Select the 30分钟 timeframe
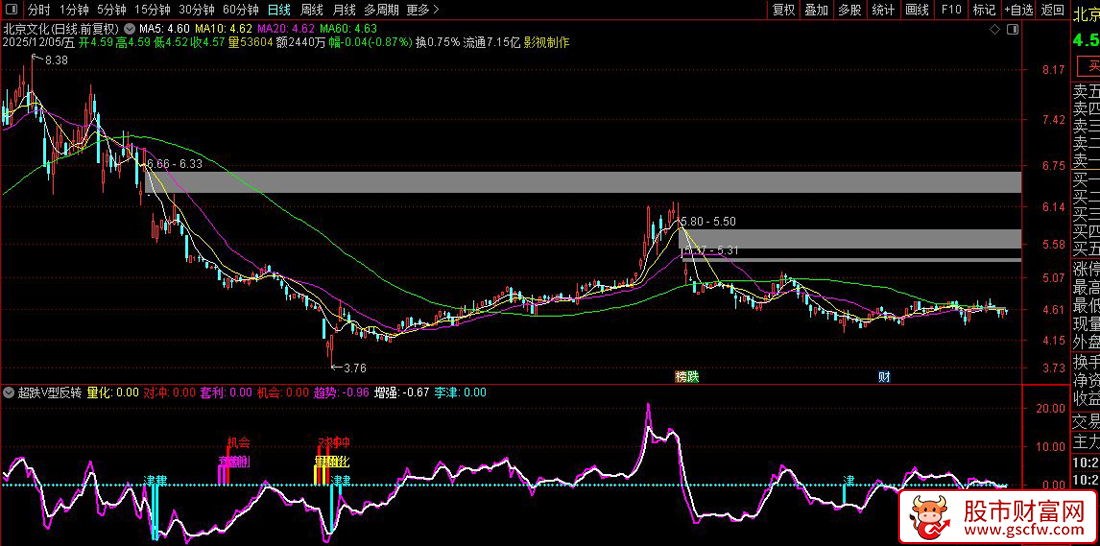 coord(196,10)
